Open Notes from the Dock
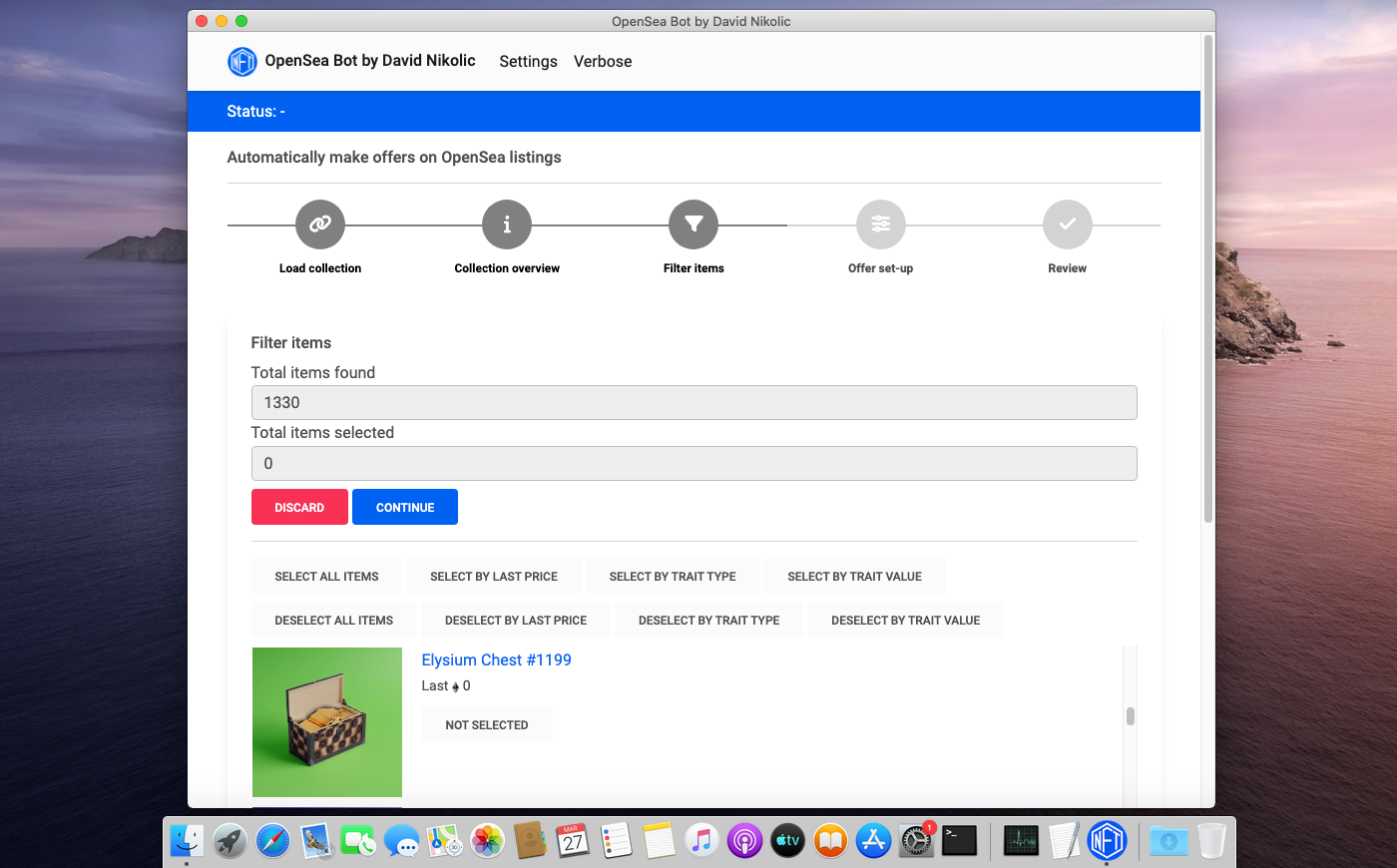Screen dimensions: 1397x868 pos(659,841)
